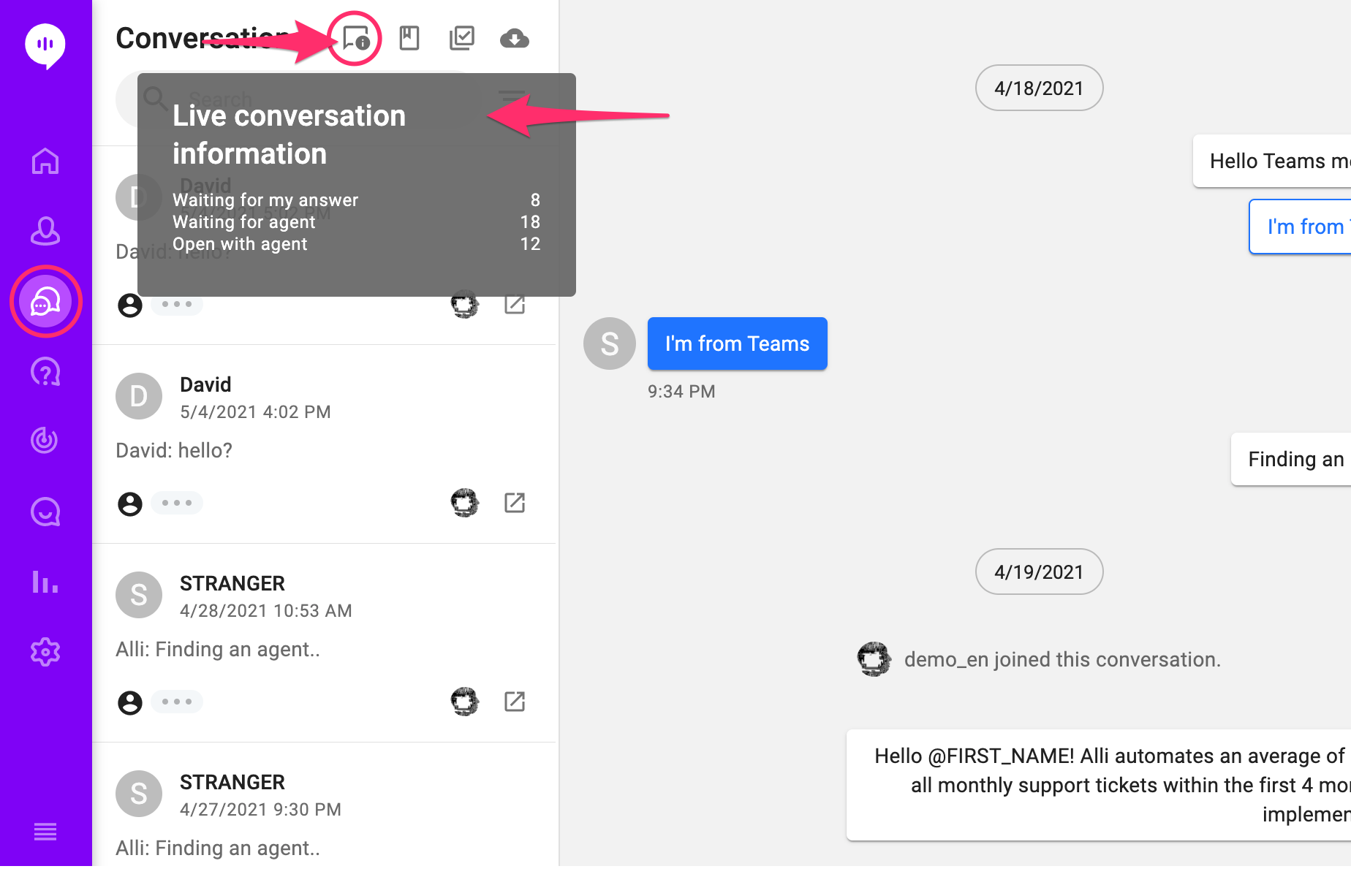Click the hamburger menu at sidebar bottom
The height and width of the screenshot is (896, 1351).
pyautogui.click(x=45, y=832)
